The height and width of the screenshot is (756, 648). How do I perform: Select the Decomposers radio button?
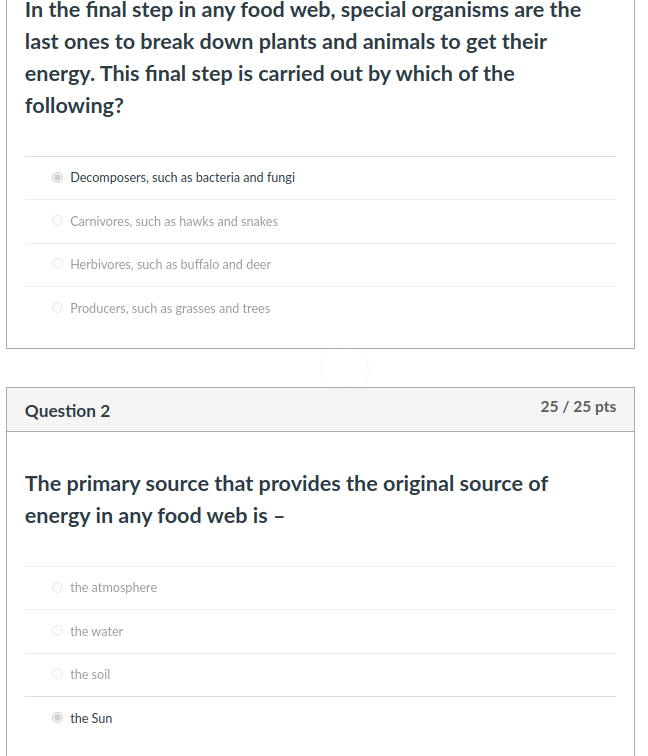58,178
